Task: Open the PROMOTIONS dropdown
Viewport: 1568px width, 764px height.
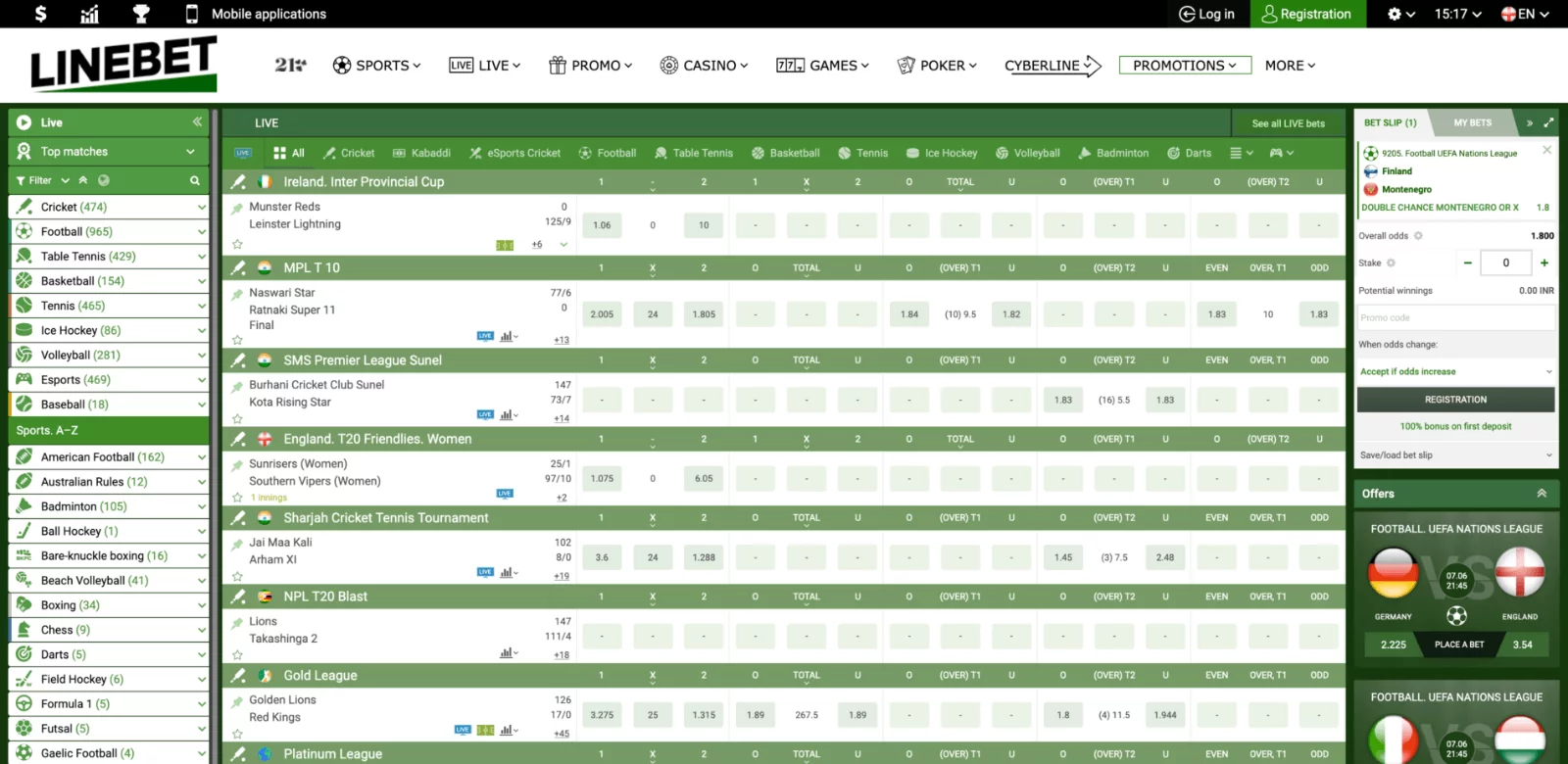Action: 1185,66
